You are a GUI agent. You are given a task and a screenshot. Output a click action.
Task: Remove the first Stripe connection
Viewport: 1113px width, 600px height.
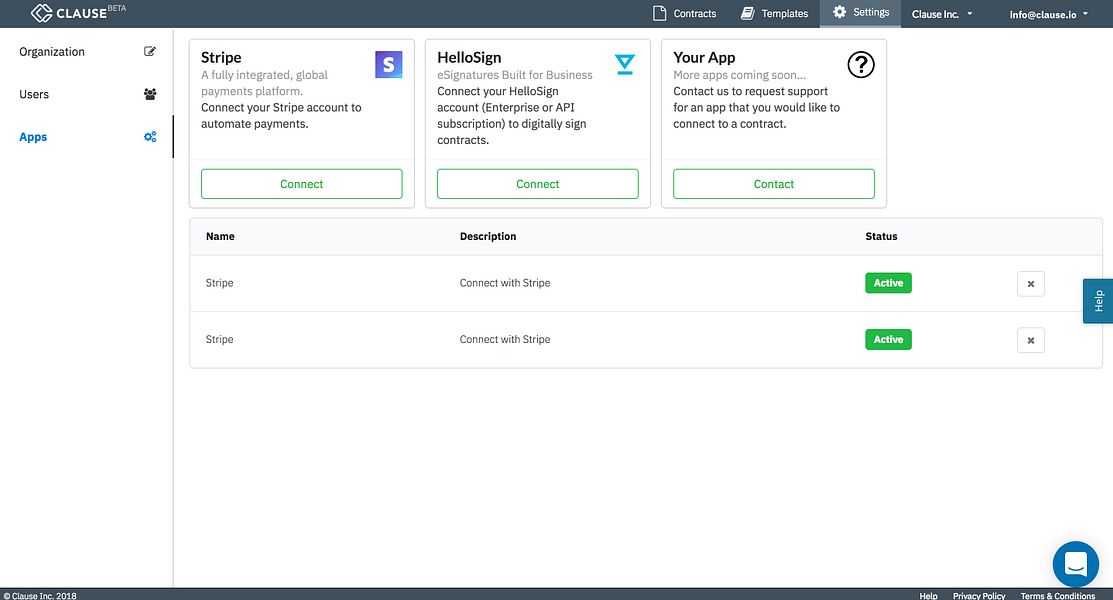pos(1031,284)
